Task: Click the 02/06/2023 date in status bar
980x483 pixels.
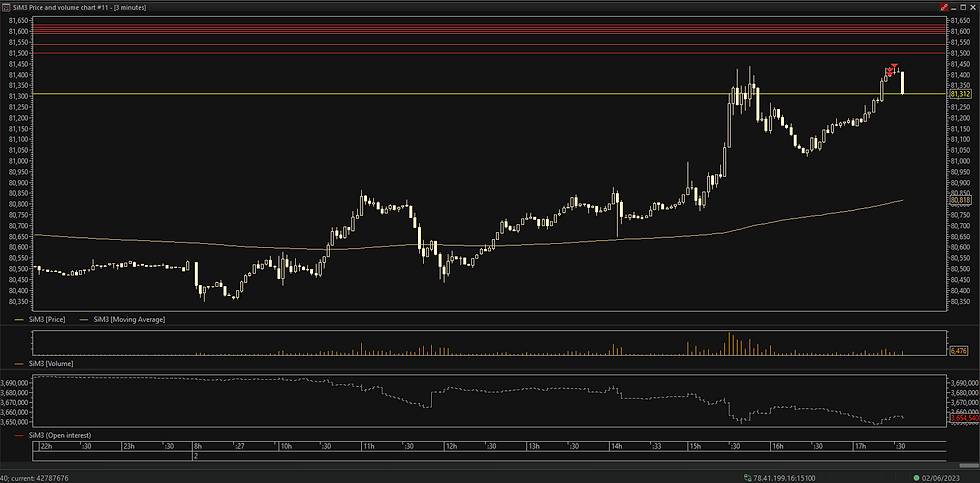Action: (942, 478)
